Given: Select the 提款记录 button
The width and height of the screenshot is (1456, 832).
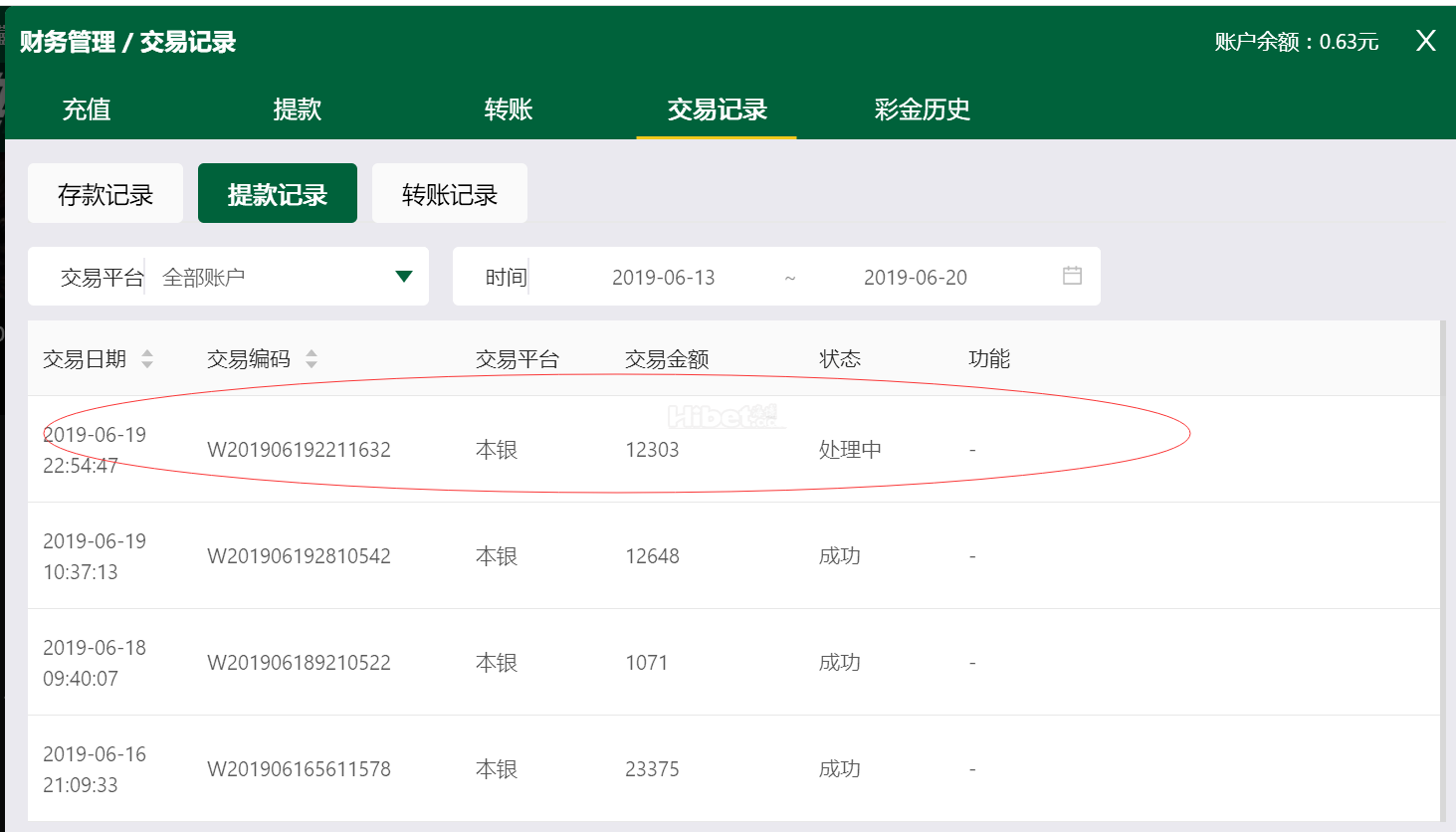Looking at the screenshot, I should (278, 194).
